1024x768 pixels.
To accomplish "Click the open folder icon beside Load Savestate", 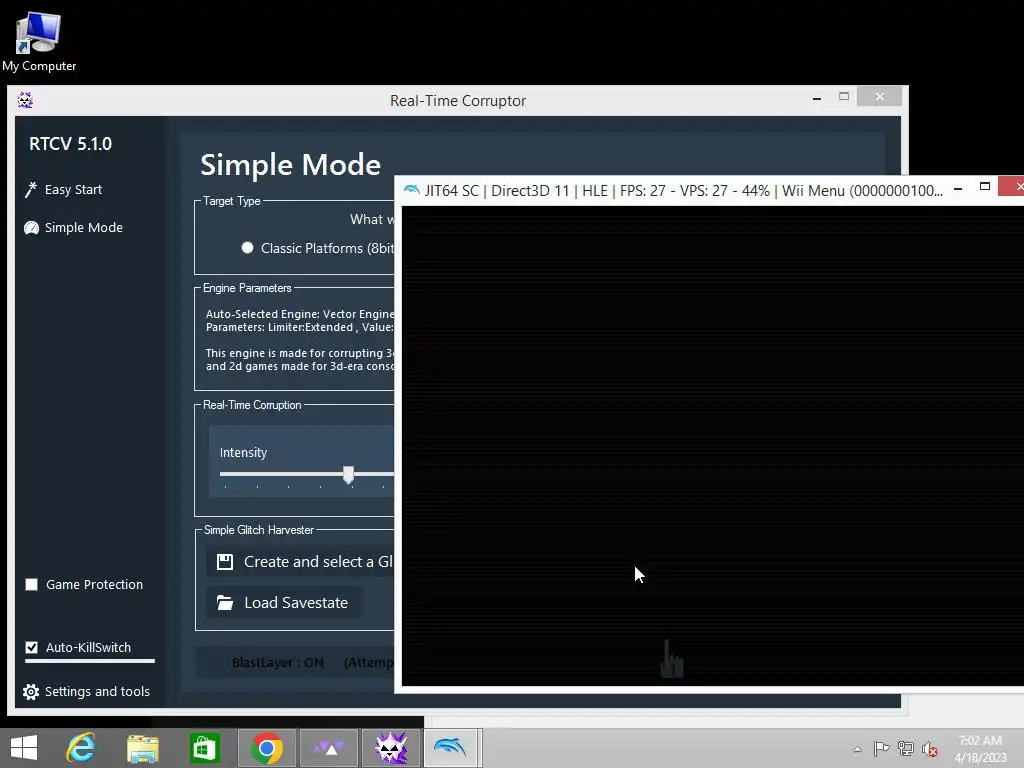I will [225, 603].
